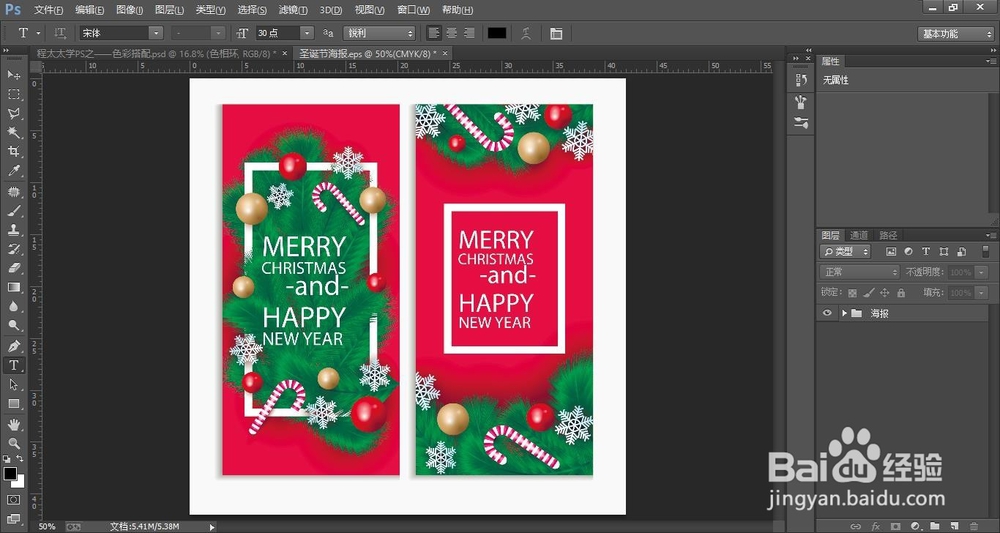1000x533 pixels.
Task: Open the workspace dropdown 基本功能
Action: pyautogui.click(x=955, y=34)
